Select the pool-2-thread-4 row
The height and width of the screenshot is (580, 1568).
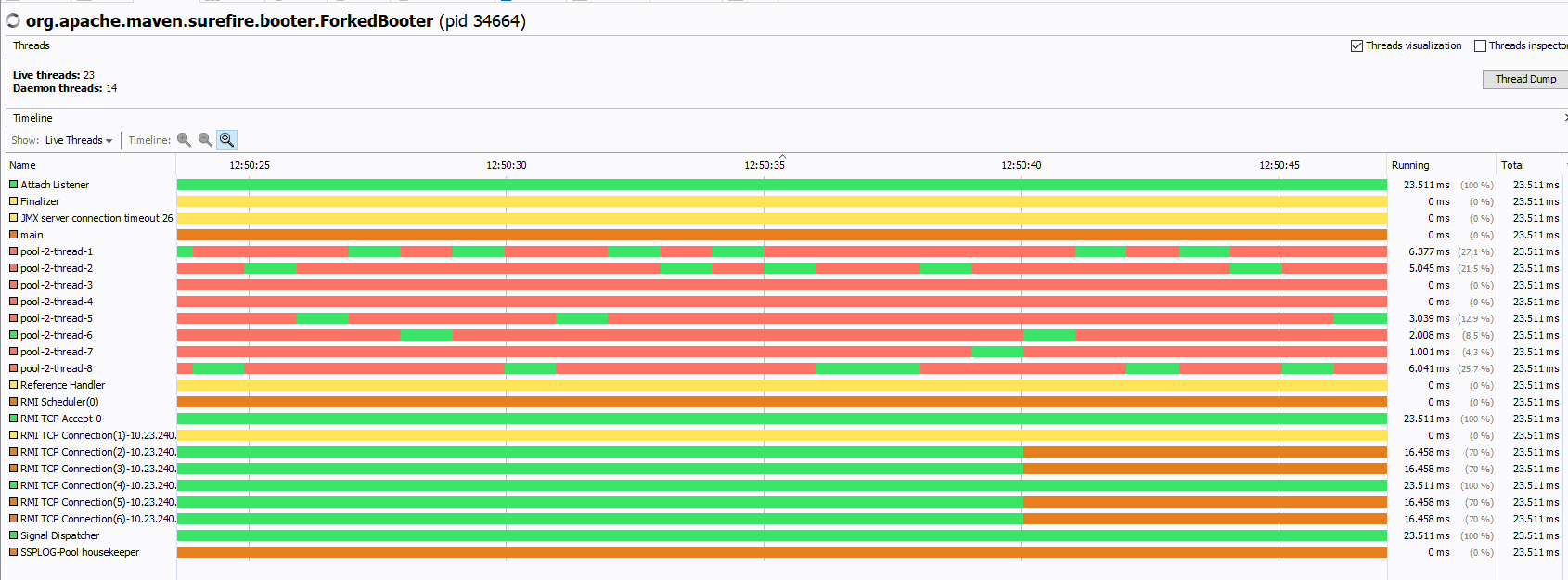(x=784, y=302)
